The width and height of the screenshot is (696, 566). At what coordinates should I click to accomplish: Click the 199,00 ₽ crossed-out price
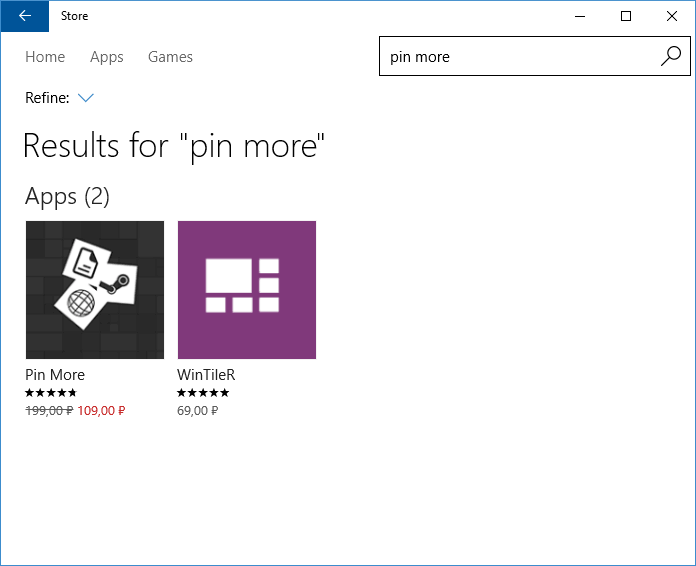click(49, 411)
